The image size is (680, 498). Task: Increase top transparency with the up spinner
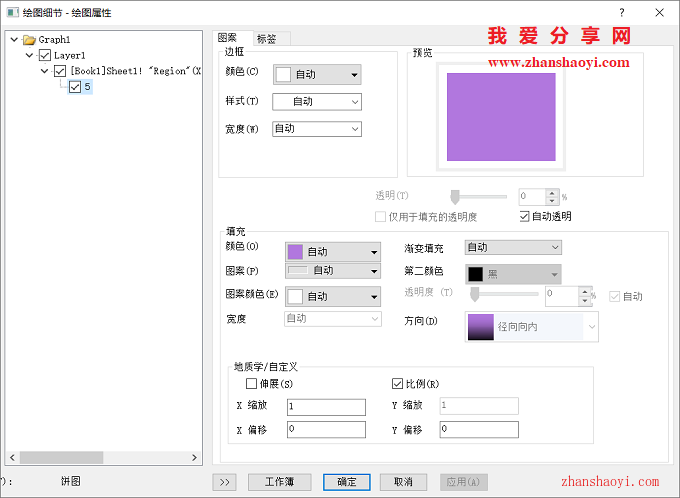click(552, 193)
